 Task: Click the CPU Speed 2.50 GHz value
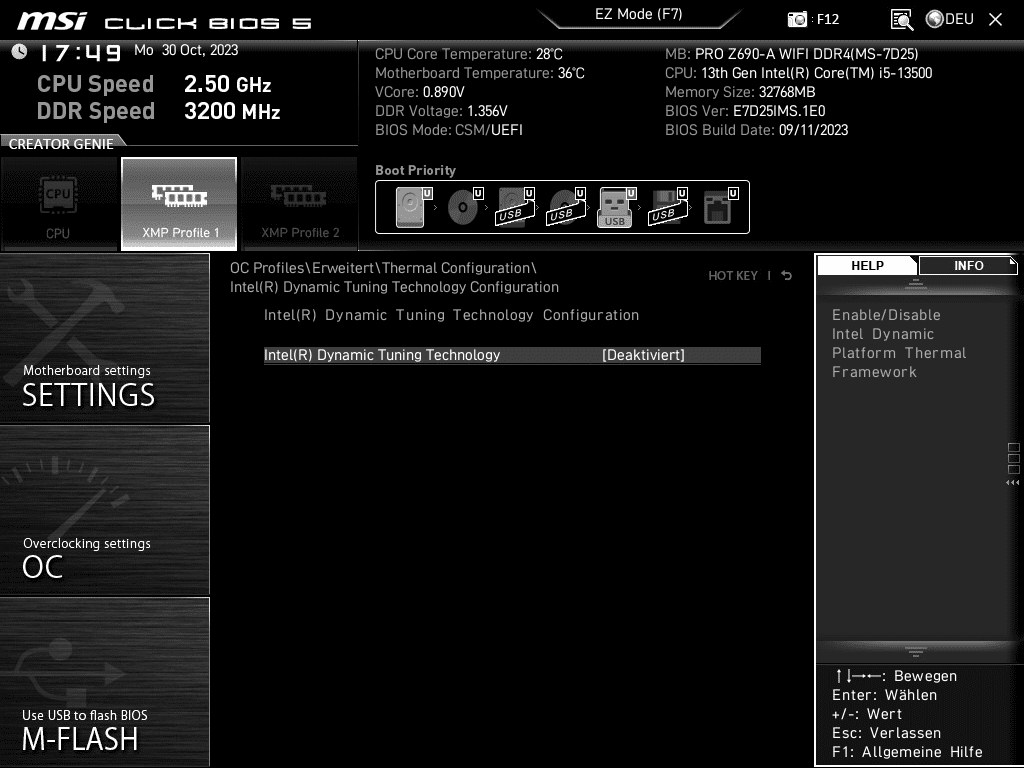point(227,84)
